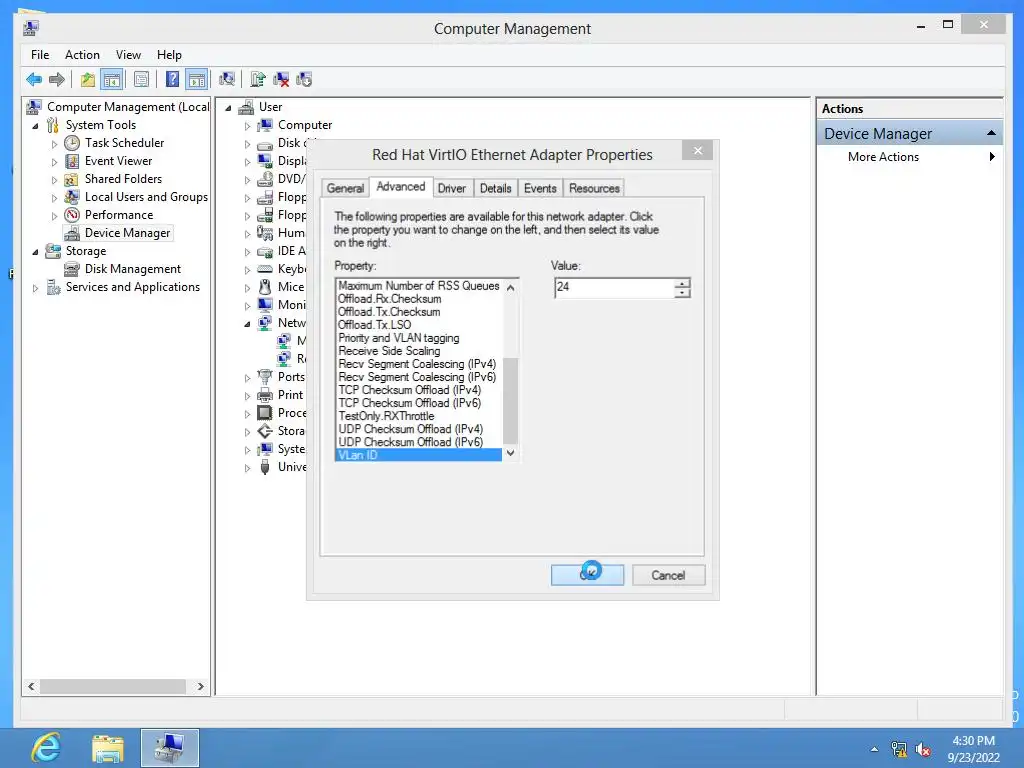Open File Explorer from the taskbar
1024x768 pixels.
tap(108, 748)
